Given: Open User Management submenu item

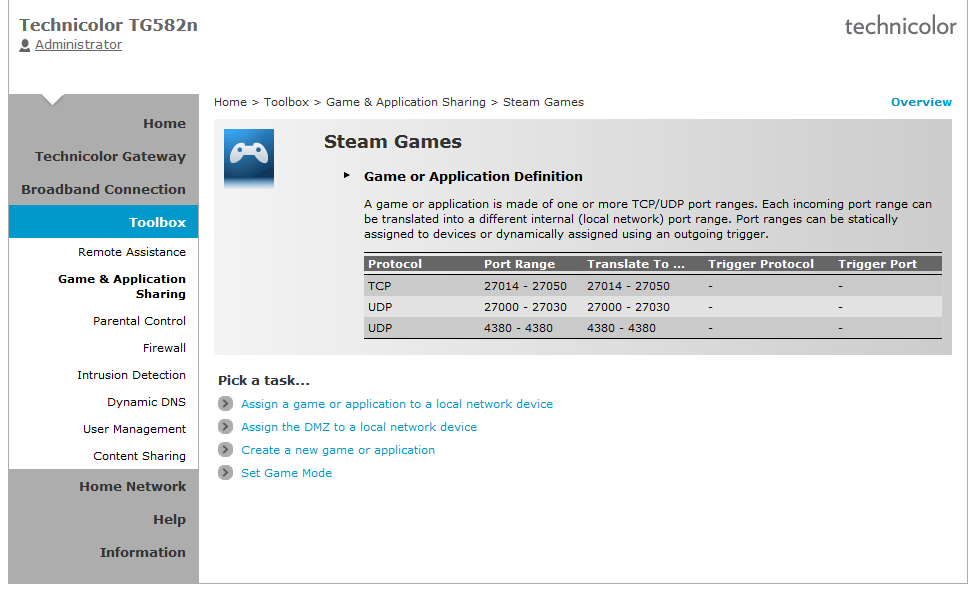Looking at the screenshot, I should coord(134,429).
